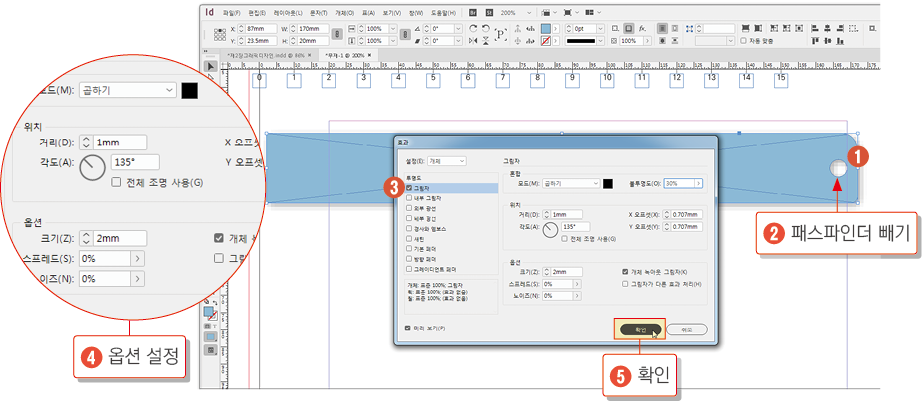Click the fit frame to content icon
922x401 pixels.
tap(786, 28)
